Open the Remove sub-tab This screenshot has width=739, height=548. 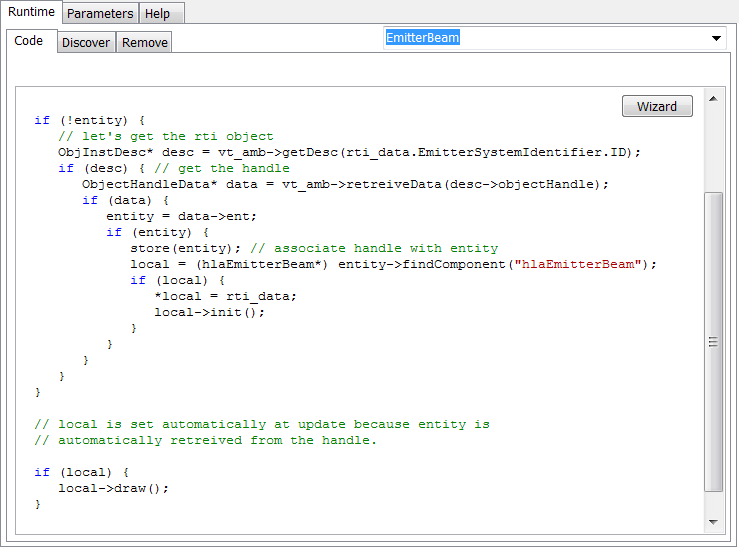coord(145,42)
